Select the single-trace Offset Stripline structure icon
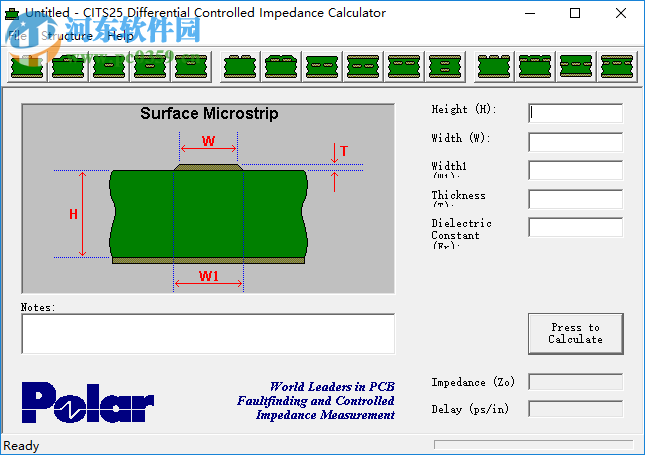 click(x=191, y=67)
